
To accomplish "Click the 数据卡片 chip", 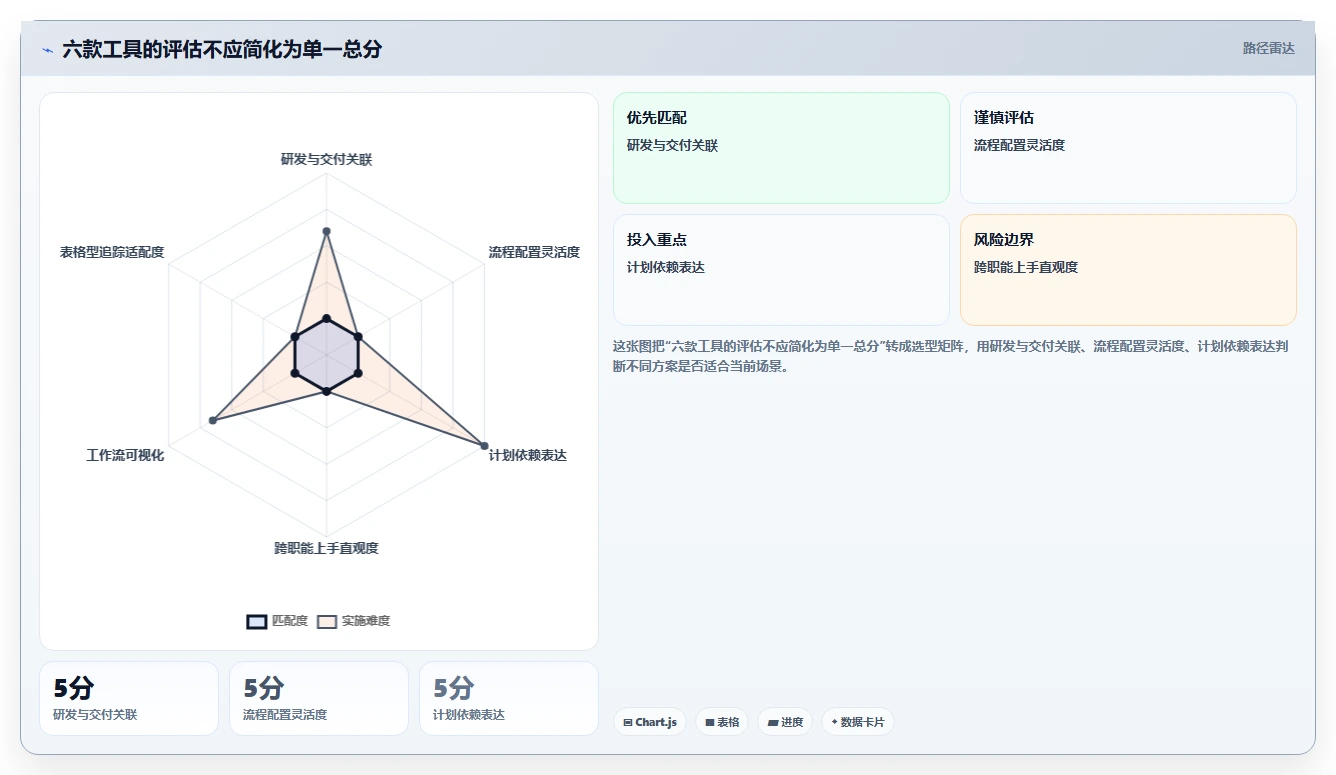I will tap(857, 722).
